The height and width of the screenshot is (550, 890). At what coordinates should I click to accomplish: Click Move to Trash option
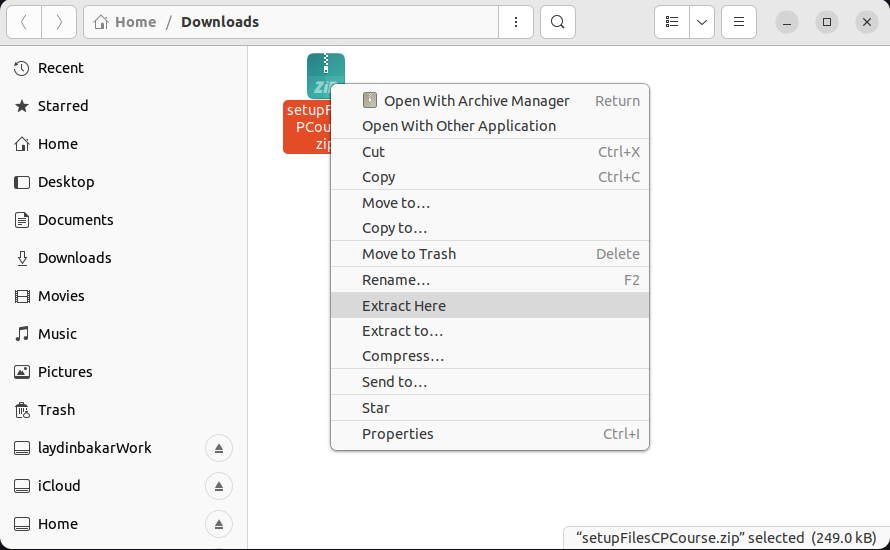409,254
